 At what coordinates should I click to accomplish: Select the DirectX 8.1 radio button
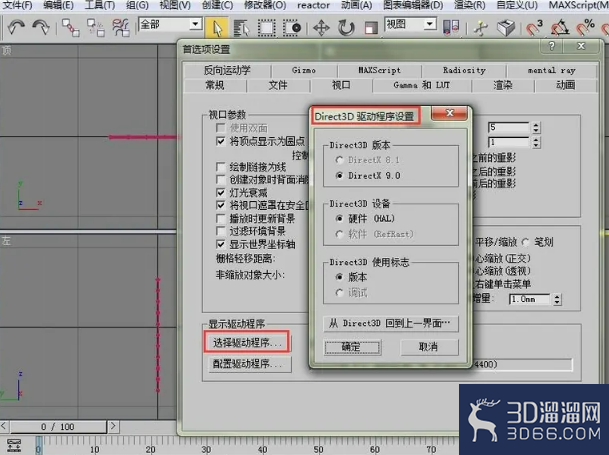[339, 160]
